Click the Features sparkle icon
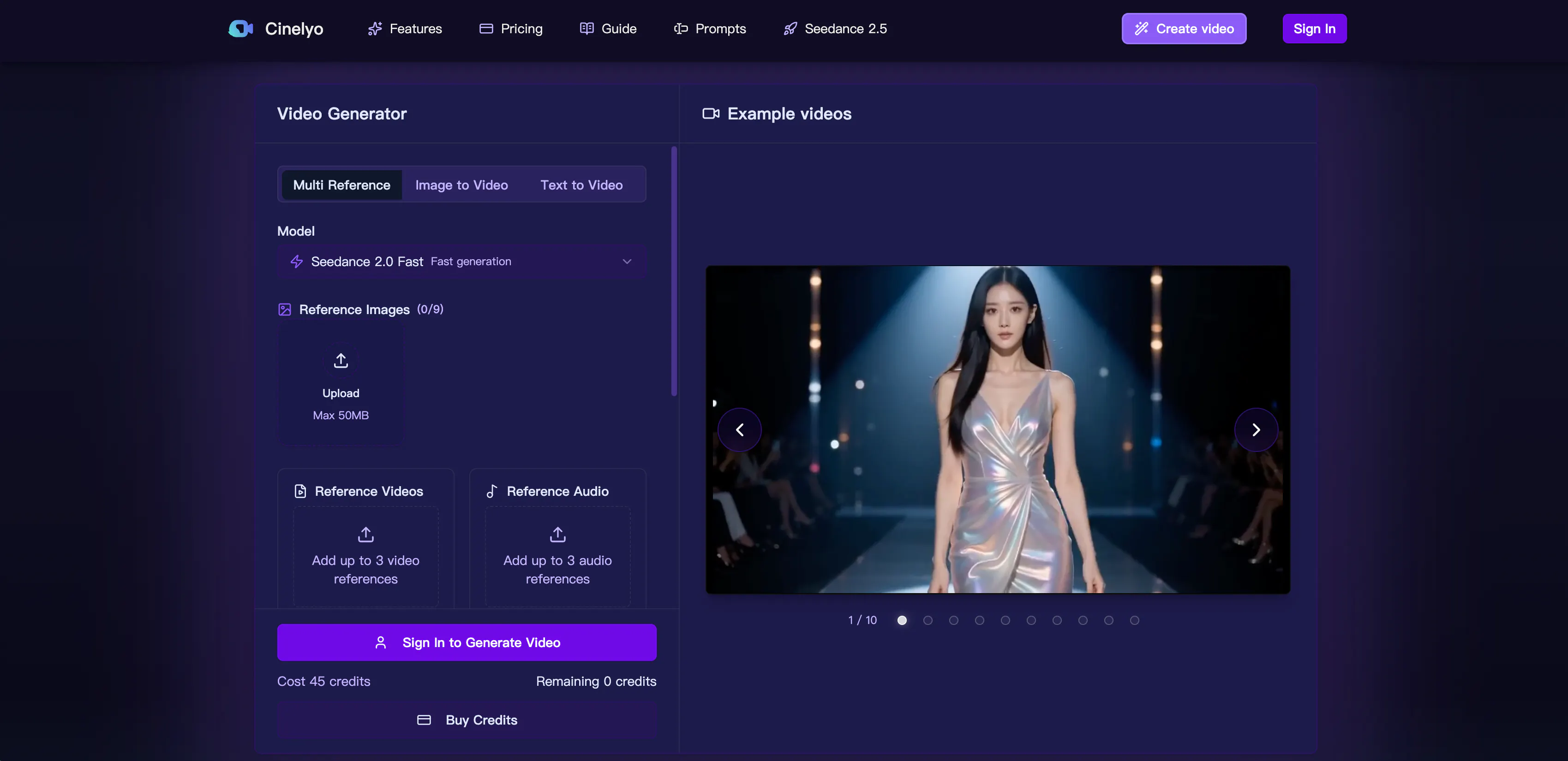 (375, 29)
